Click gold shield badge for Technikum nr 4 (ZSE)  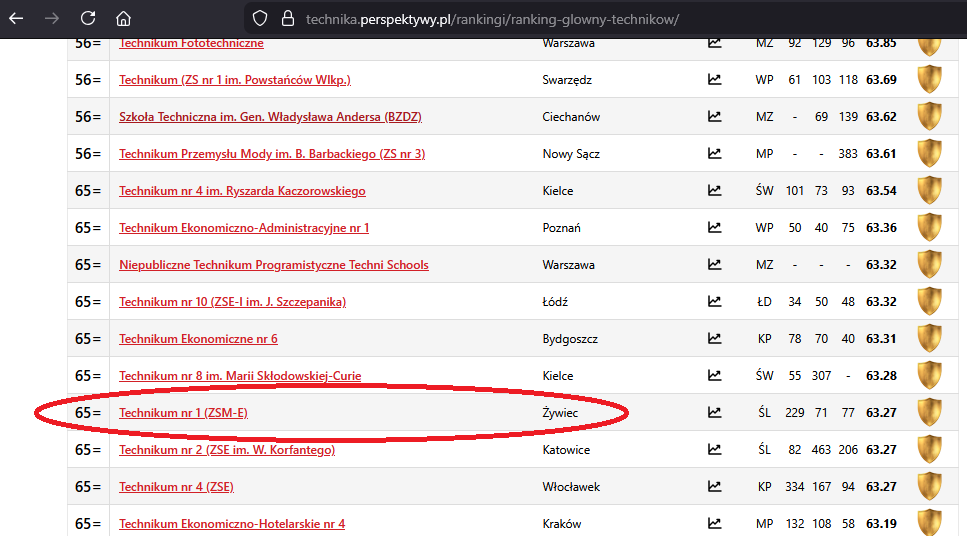click(x=929, y=487)
